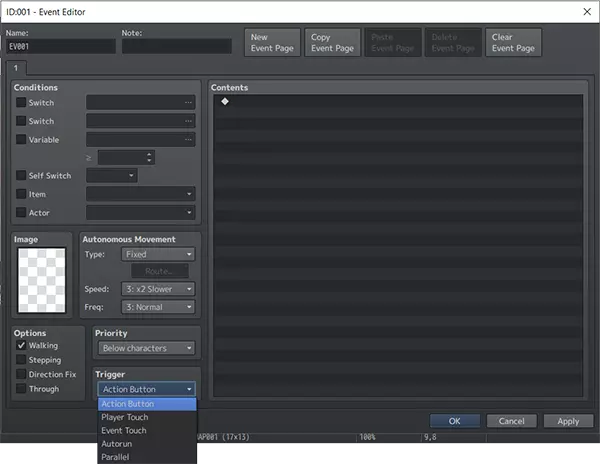Click Copy Event Page button

(333, 42)
